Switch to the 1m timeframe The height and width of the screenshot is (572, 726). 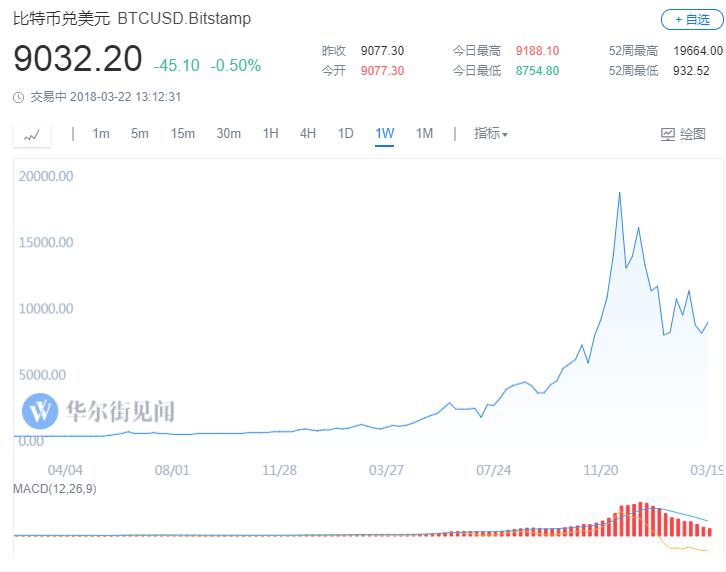click(x=101, y=134)
